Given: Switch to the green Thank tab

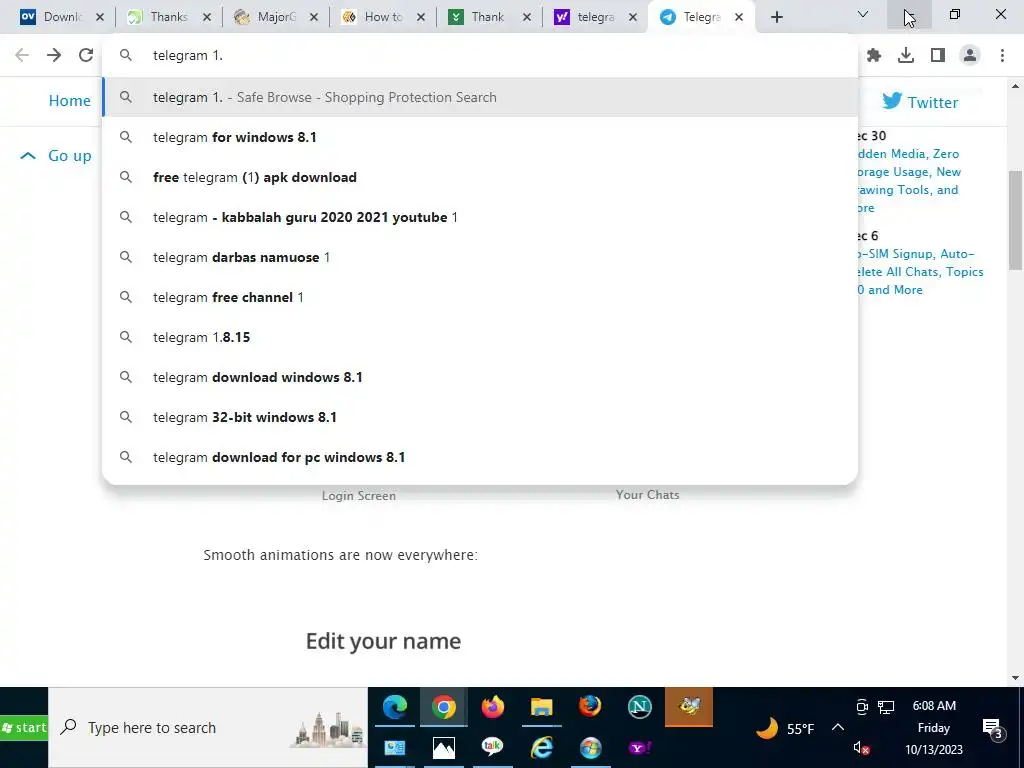Looking at the screenshot, I should 487,17.
